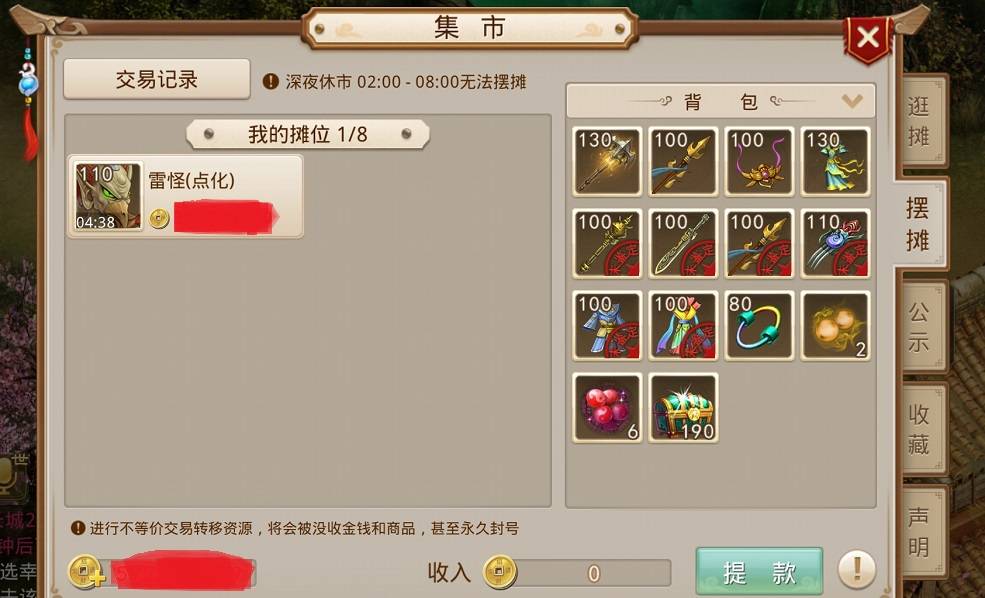Select the treasure chest with 190 count
Viewport: 985px width, 598px height.
pyautogui.click(x=683, y=408)
